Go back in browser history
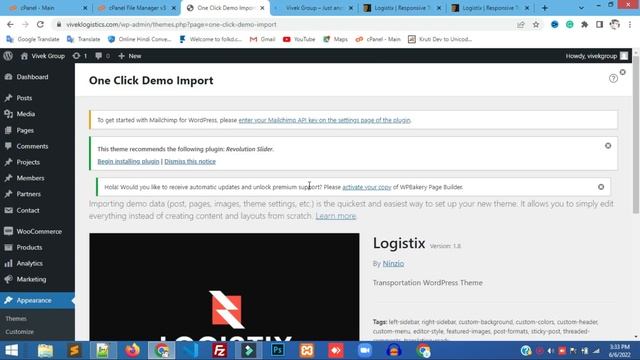This screenshot has width=640, height=360. coord(10,24)
